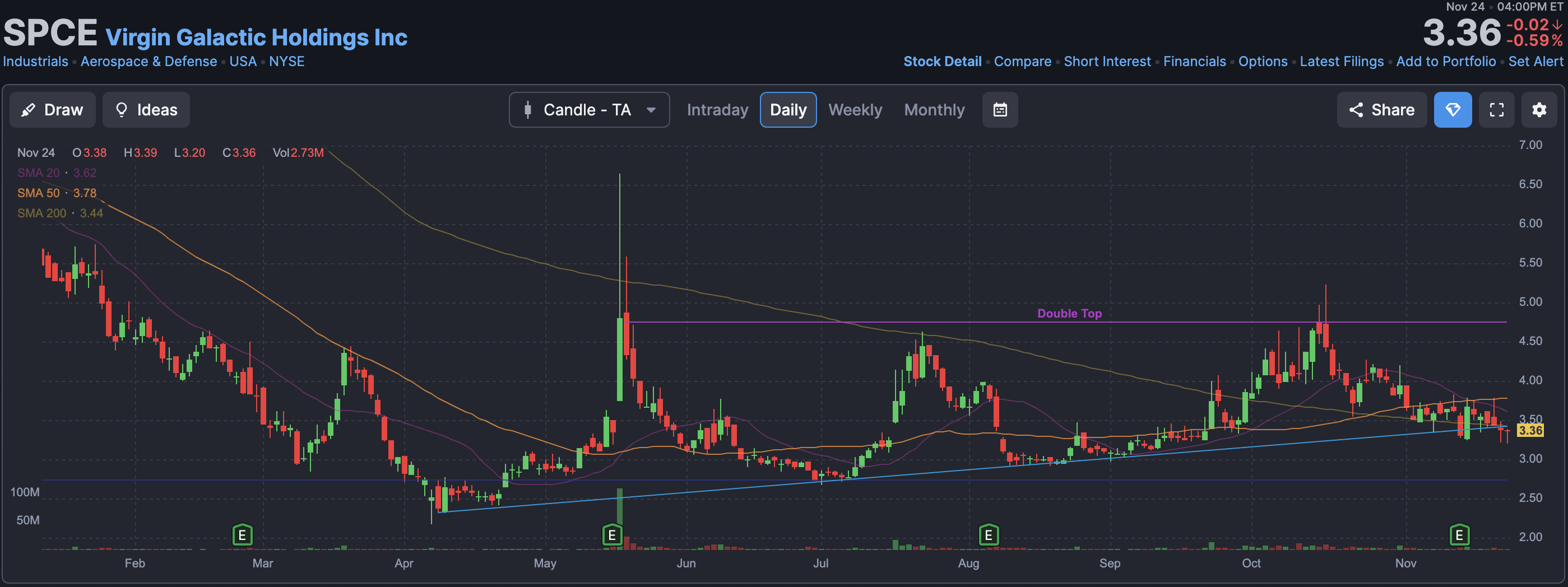Click the SPCE ticker symbol
This screenshot has width=1568, height=587.
[50, 33]
